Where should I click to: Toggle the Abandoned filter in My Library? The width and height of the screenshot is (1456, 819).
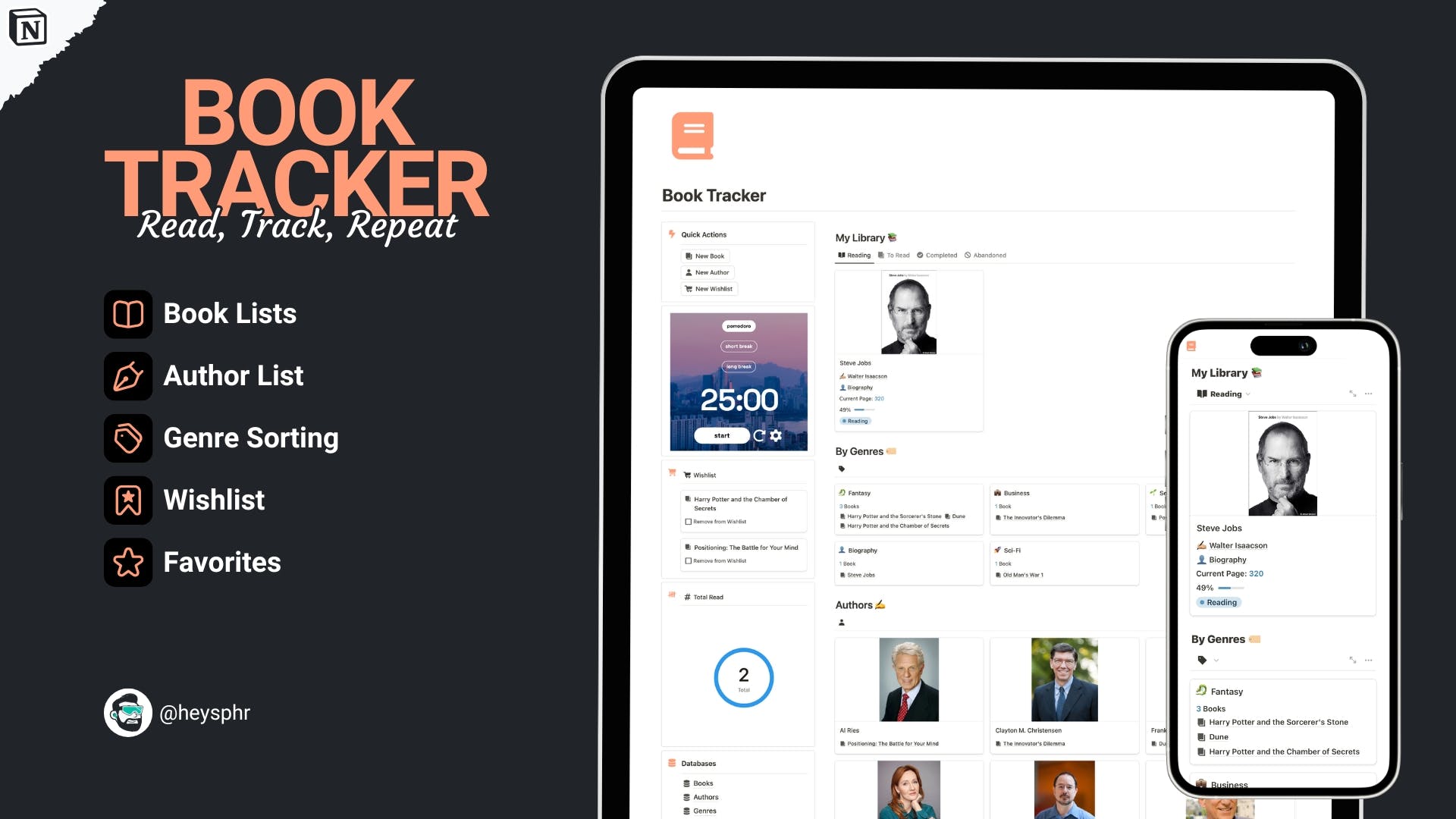[989, 254]
